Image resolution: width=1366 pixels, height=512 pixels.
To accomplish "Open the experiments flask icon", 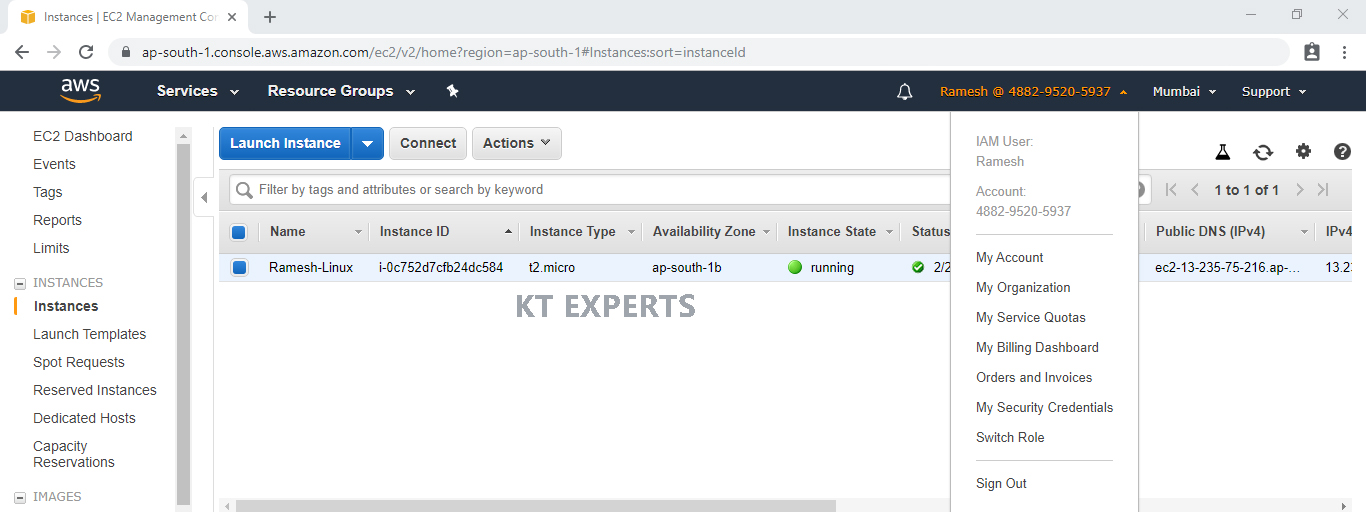I will tap(1222, 152).
